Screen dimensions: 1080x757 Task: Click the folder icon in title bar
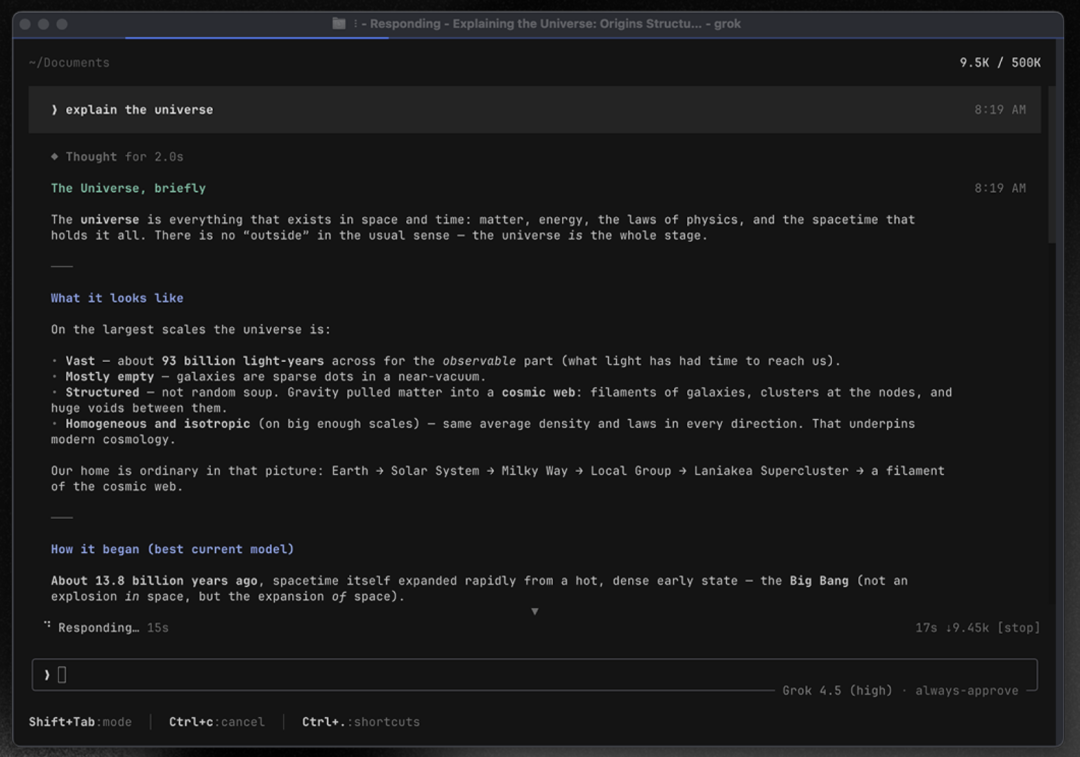click(339, 23)
